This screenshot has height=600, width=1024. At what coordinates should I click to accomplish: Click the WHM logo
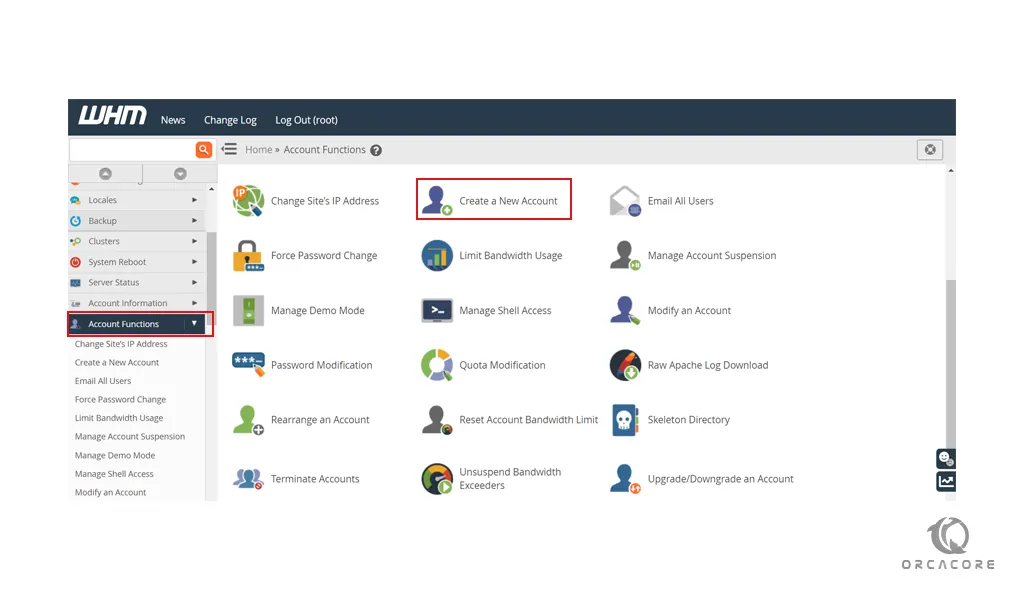112,116
